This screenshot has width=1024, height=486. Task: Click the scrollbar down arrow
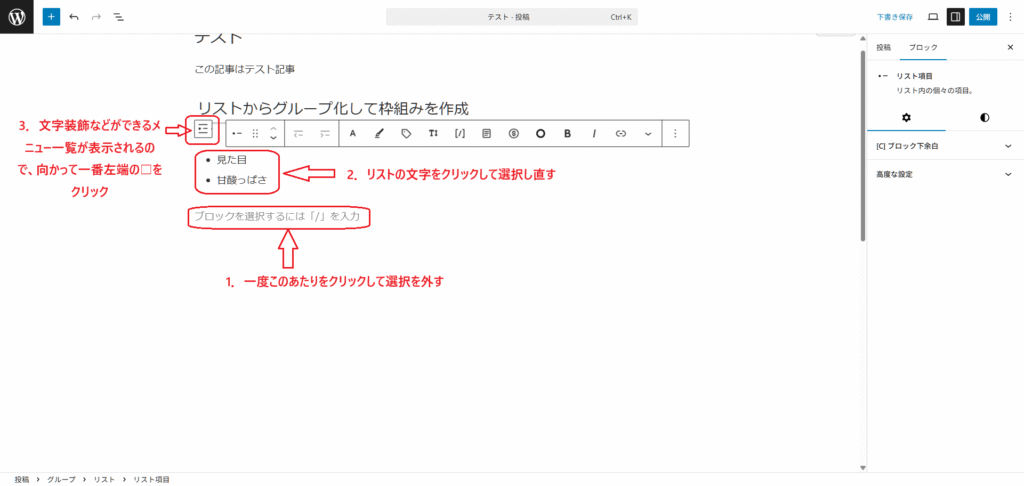pyautogui.click(x=863, y=468)
